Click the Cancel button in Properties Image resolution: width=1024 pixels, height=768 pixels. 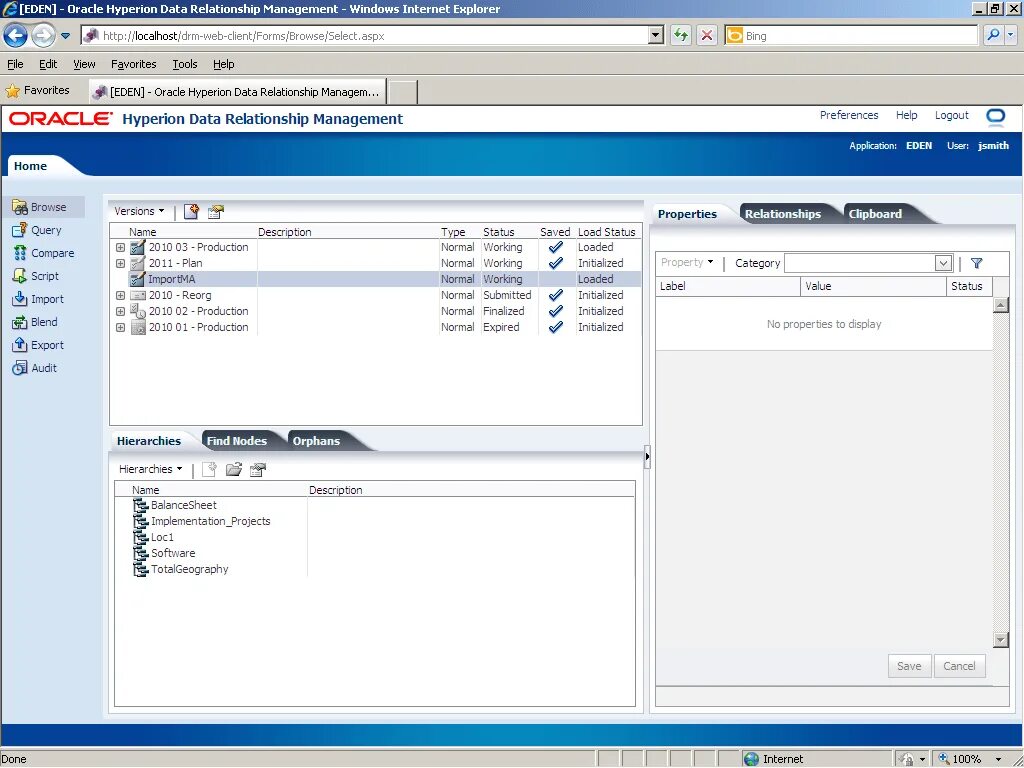tap(959, 666)
